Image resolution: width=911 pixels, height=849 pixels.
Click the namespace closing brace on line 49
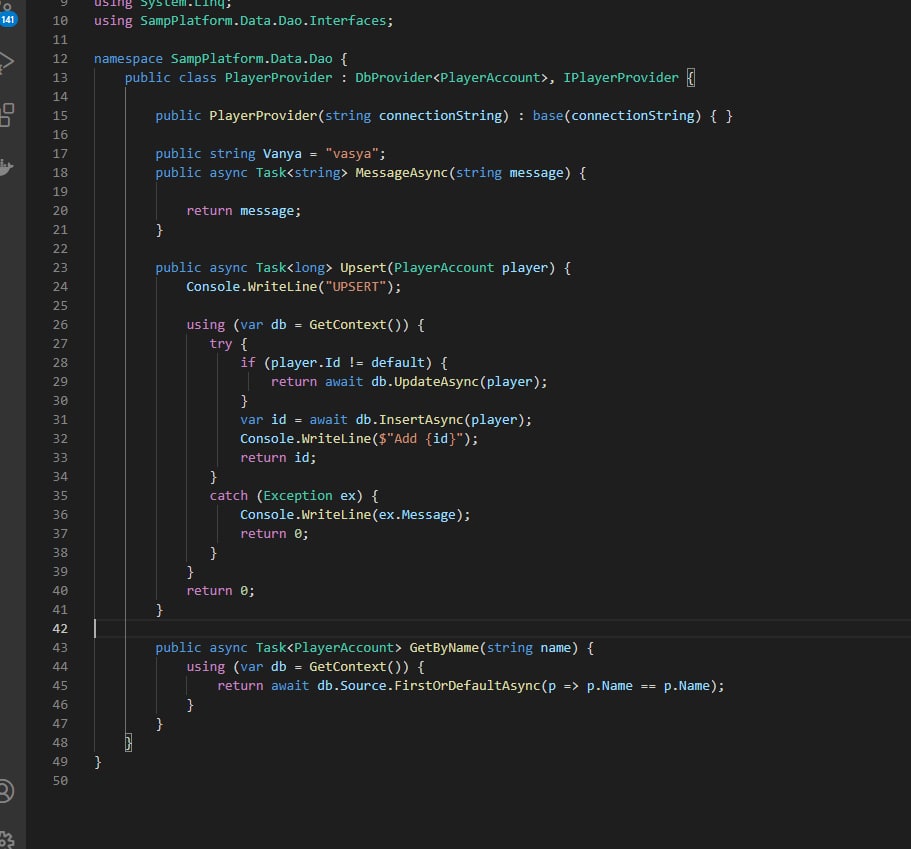tap(98, 762)
